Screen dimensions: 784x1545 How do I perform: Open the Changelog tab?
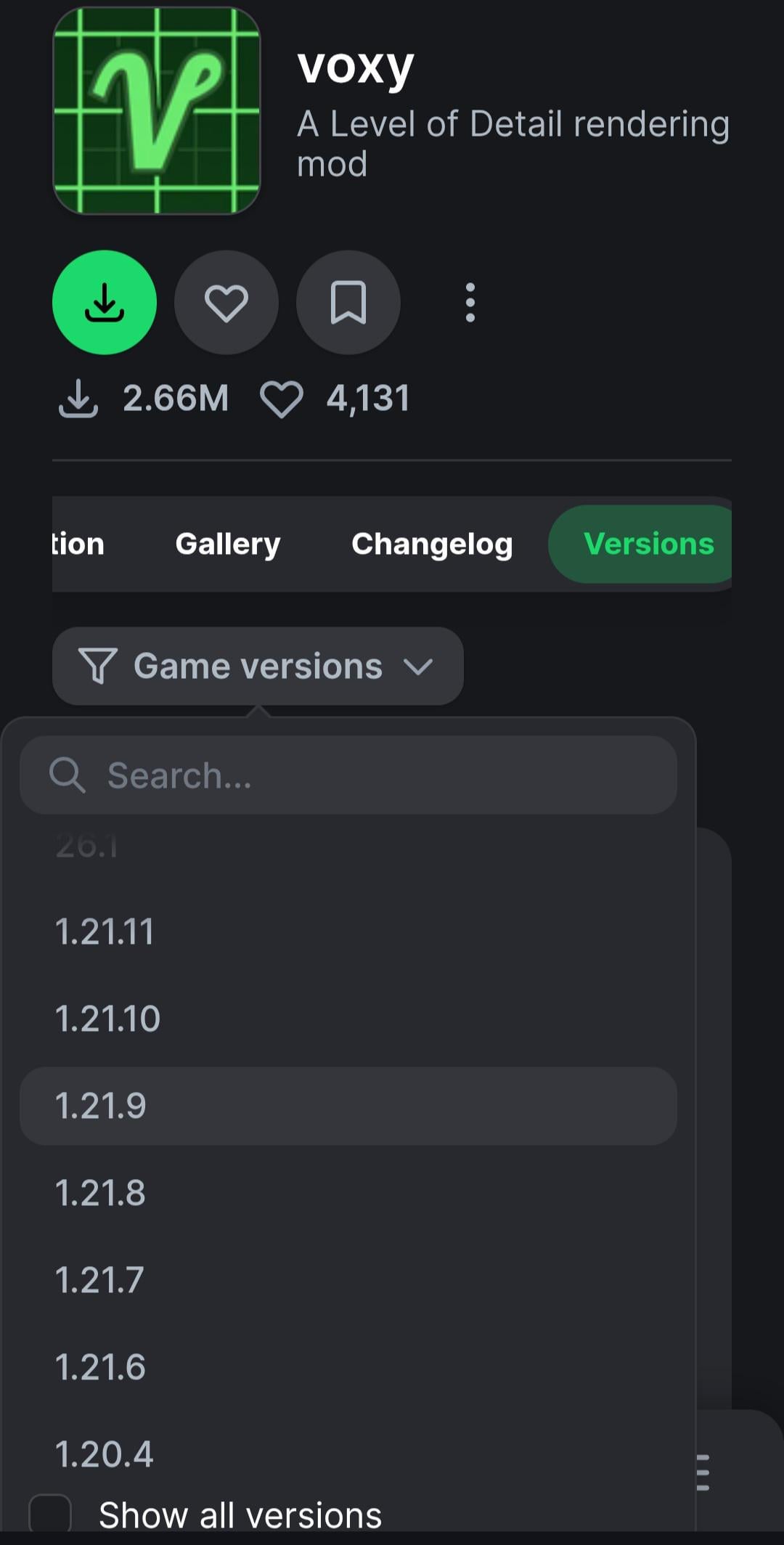432,544
